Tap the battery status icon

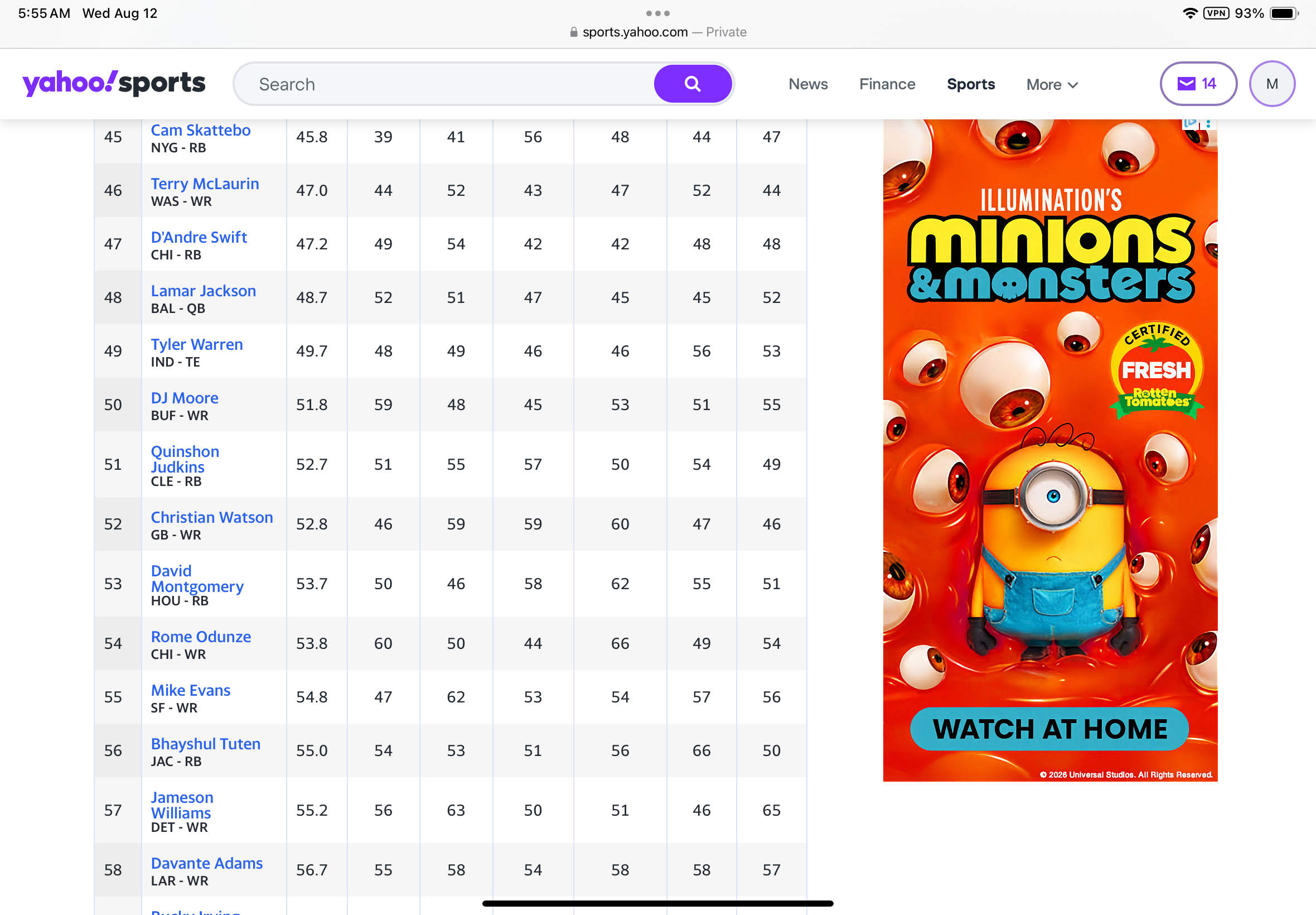pos(1284,13)
